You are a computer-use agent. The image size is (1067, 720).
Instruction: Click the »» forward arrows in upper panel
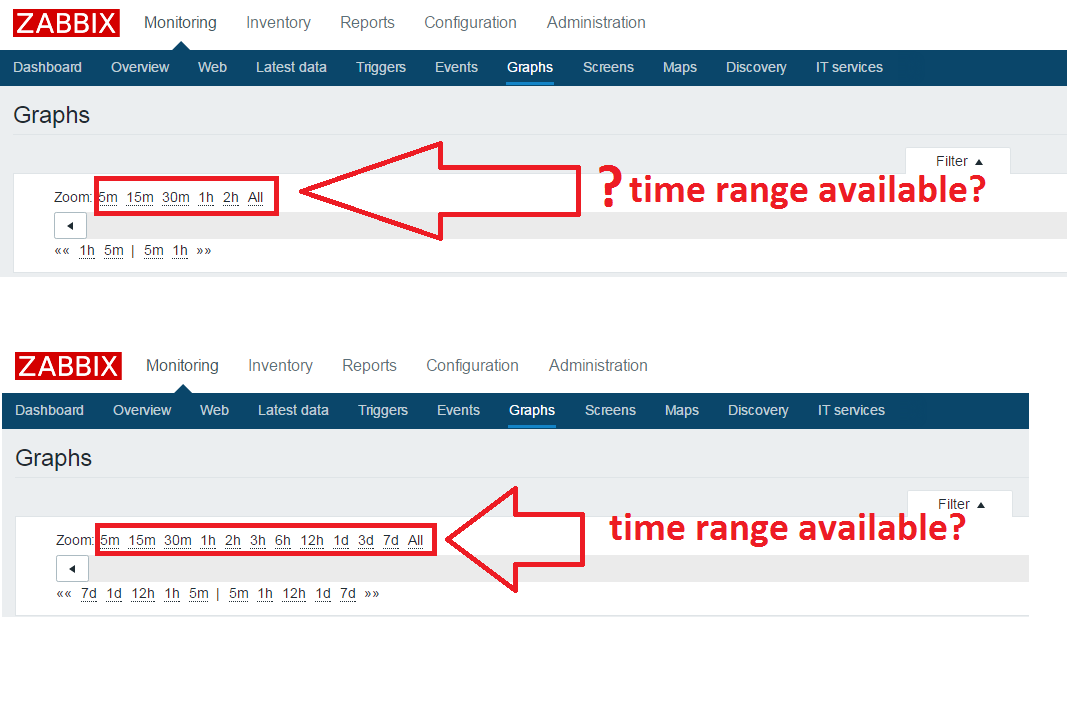click(204, 251)
